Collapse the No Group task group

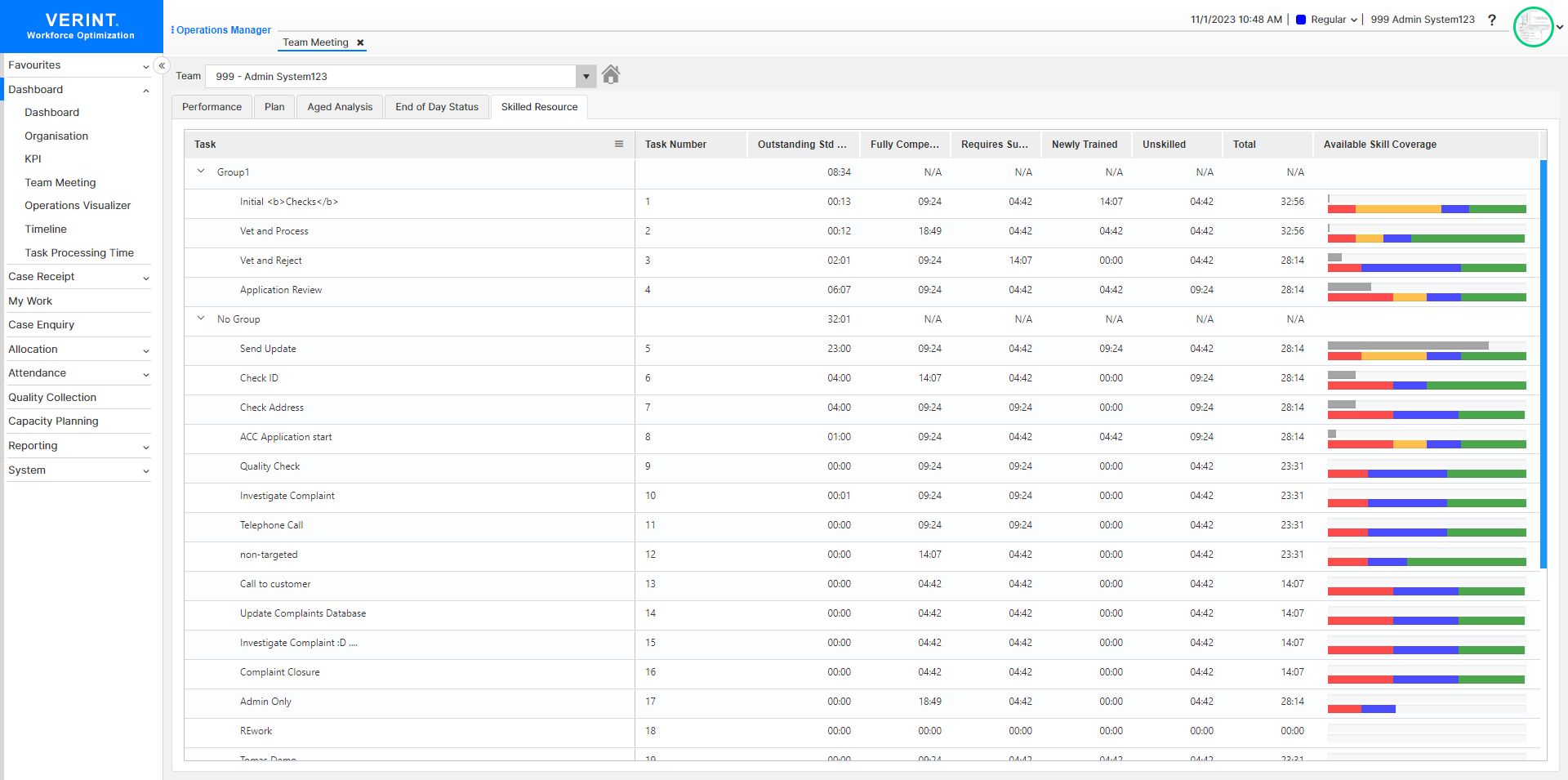pyautogui.click(x=201, y=319)
